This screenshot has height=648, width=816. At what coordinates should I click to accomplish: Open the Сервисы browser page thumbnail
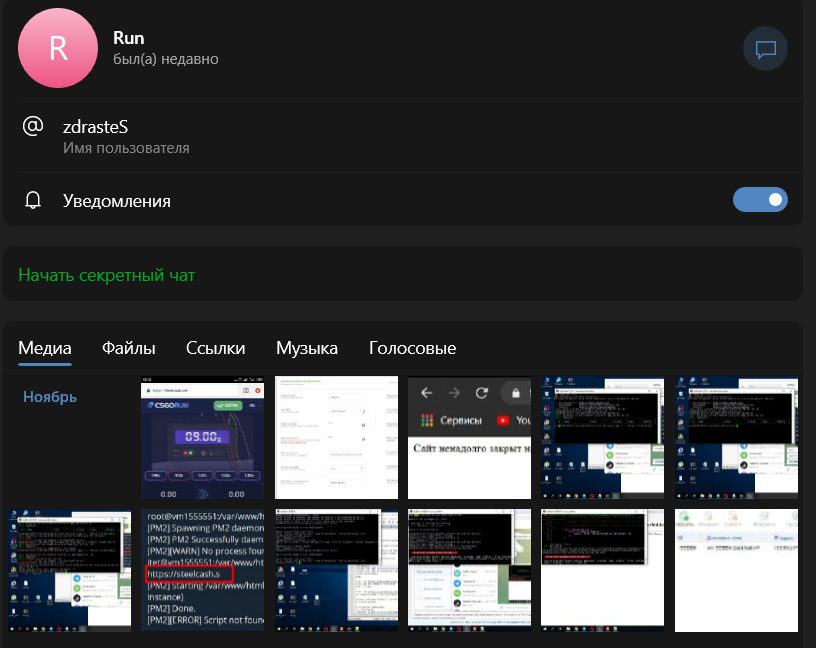click(469, 438)
